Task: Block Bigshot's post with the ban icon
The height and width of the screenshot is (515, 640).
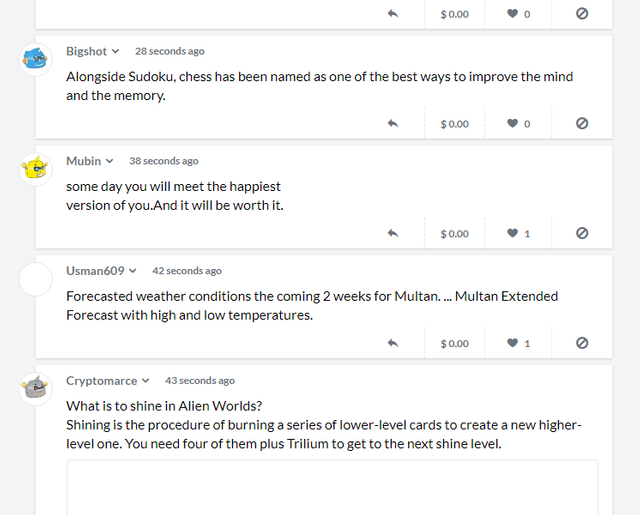Action: (x=582, y=123)
